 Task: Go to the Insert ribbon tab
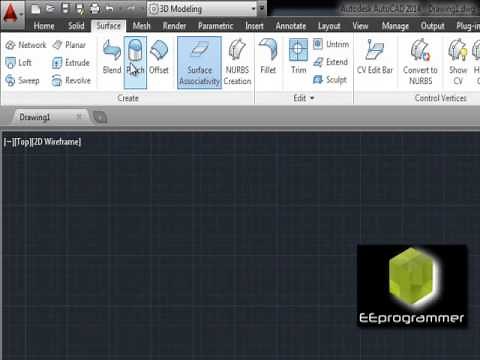[x=254, y=26]
